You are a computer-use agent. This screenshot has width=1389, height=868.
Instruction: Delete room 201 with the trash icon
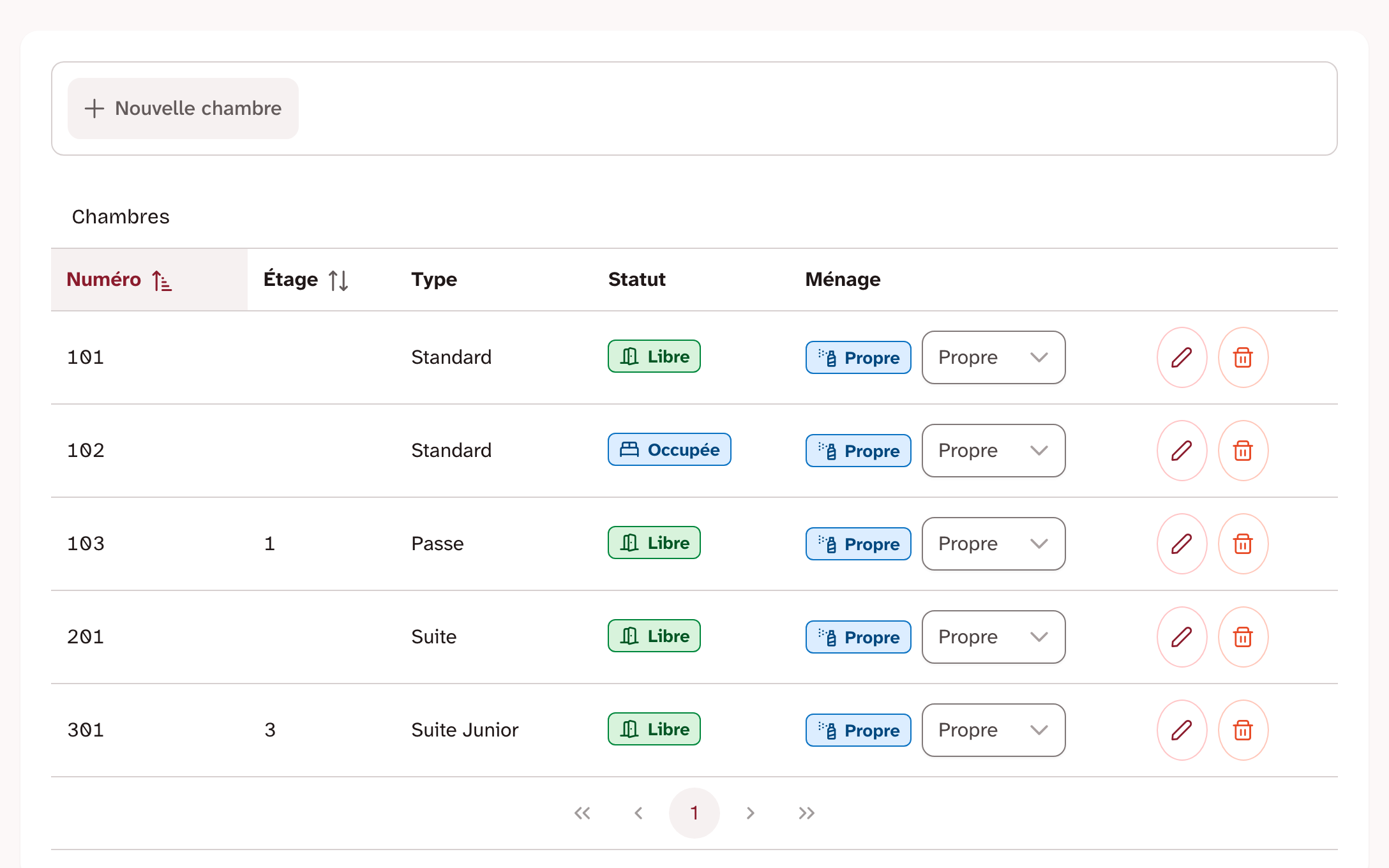[x=1243, y=637]
